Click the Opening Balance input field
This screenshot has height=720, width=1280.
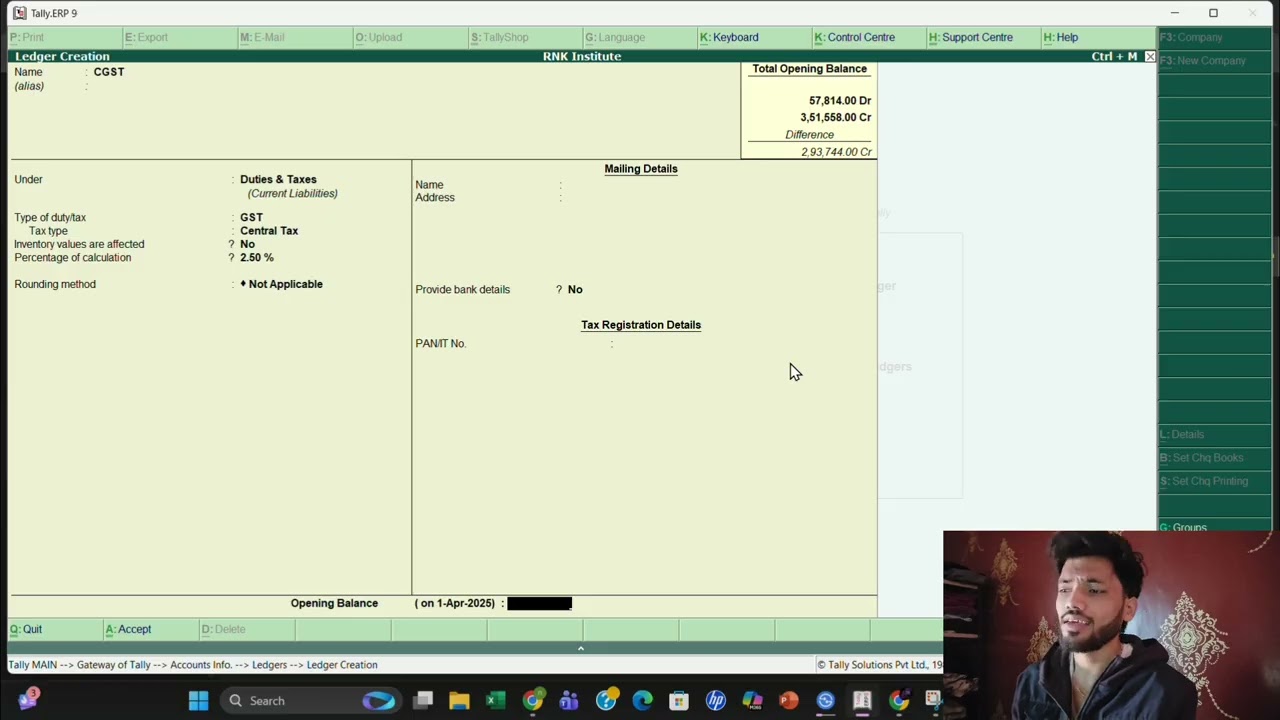click(x=539, y=603)
